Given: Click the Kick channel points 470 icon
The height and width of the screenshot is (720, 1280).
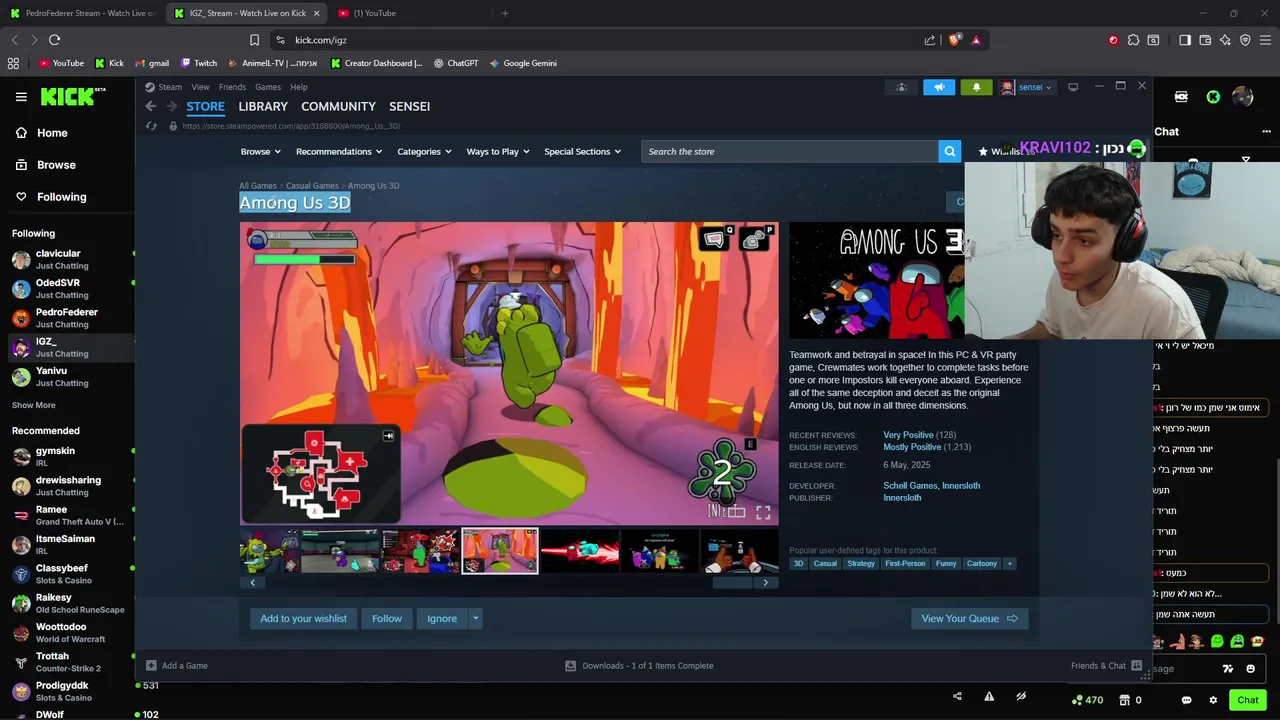Looking at the screenshot, I should coord(1087,700).
